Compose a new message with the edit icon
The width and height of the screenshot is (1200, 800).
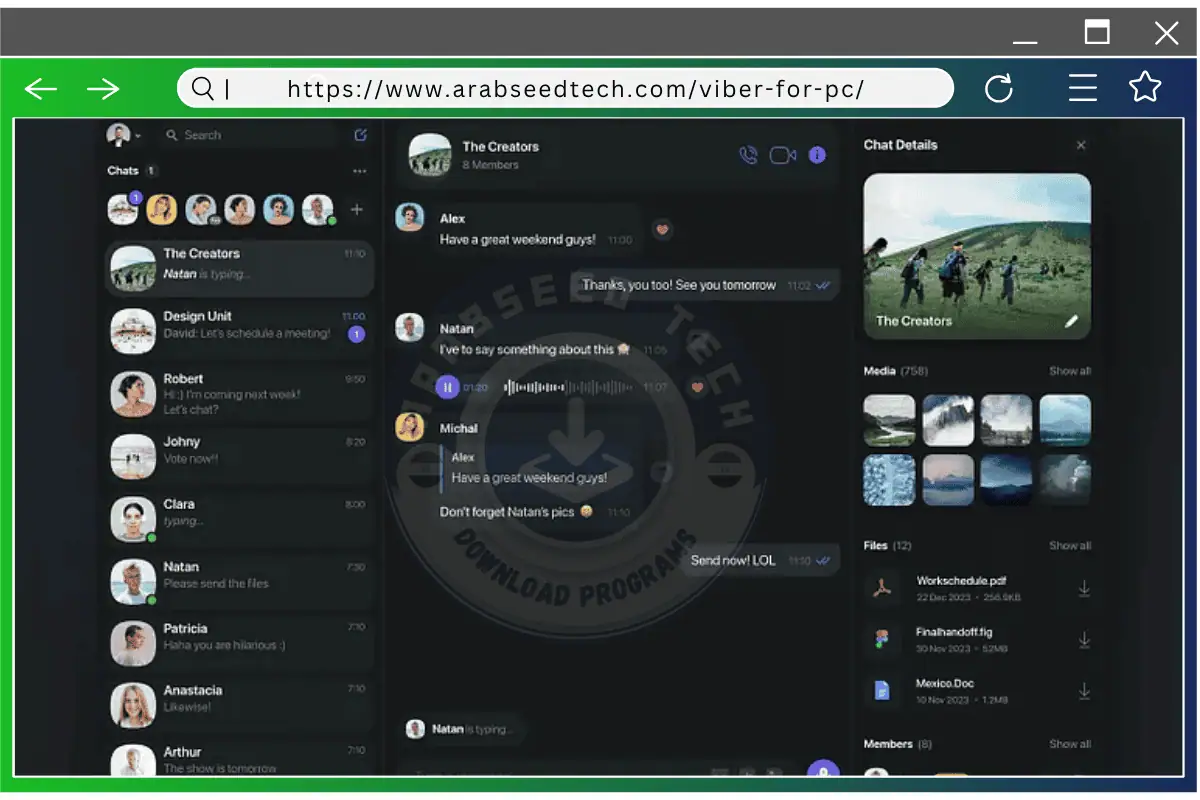click(x=361, y=135)
